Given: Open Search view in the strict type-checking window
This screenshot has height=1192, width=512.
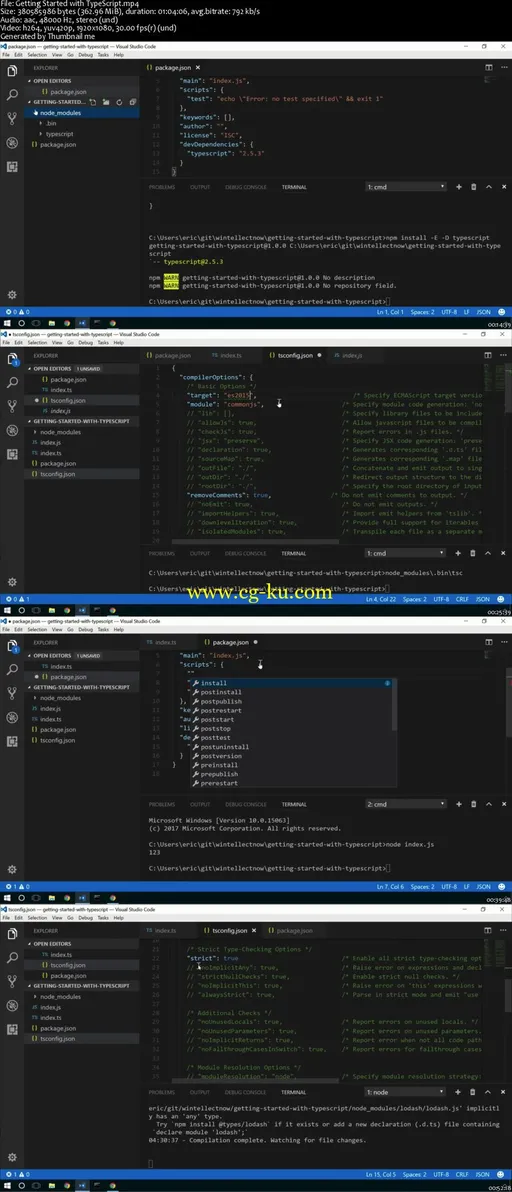Looking at the screenshot, I should (x=11, y=958).
